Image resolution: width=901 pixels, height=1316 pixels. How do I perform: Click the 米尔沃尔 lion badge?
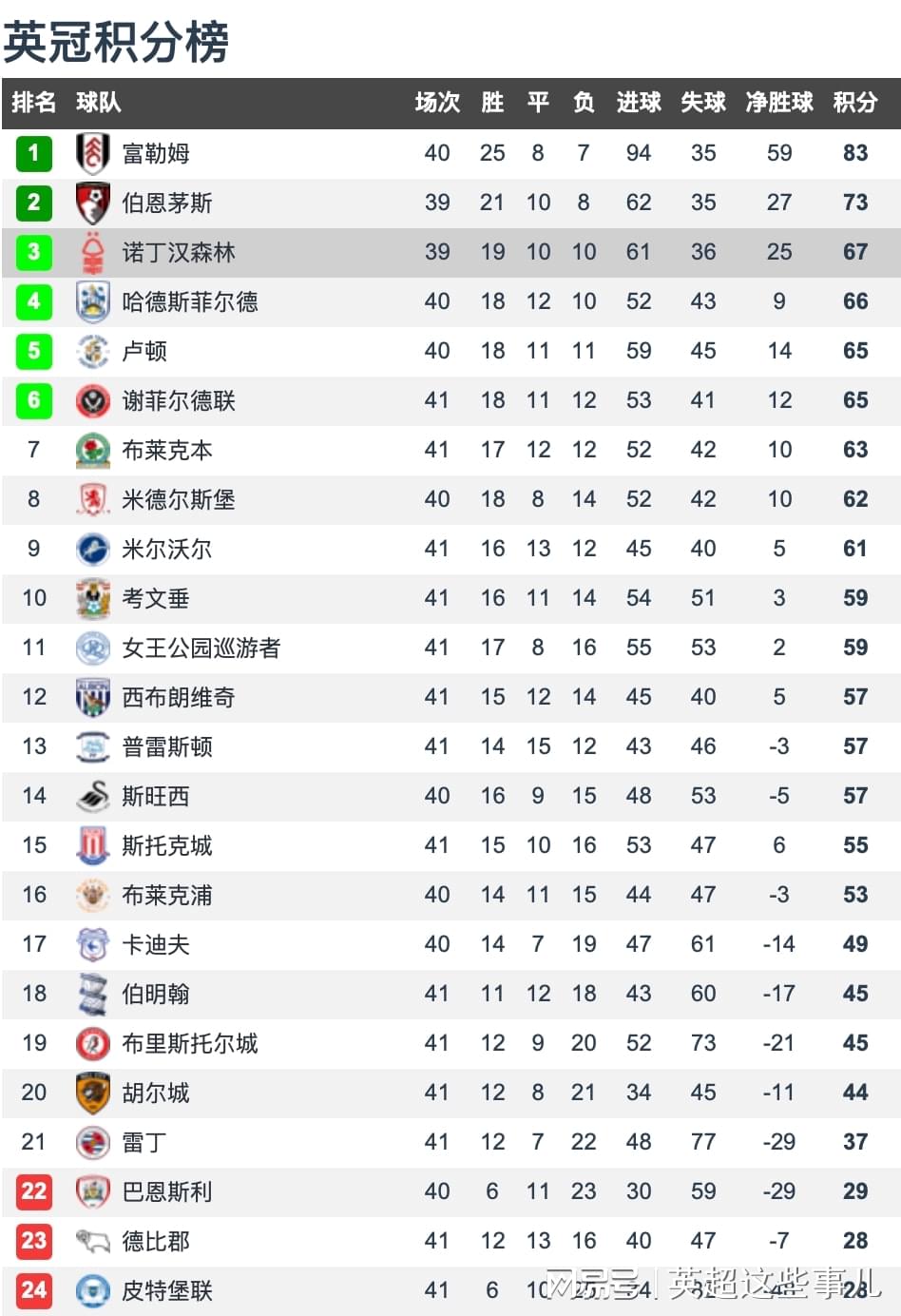92,549
